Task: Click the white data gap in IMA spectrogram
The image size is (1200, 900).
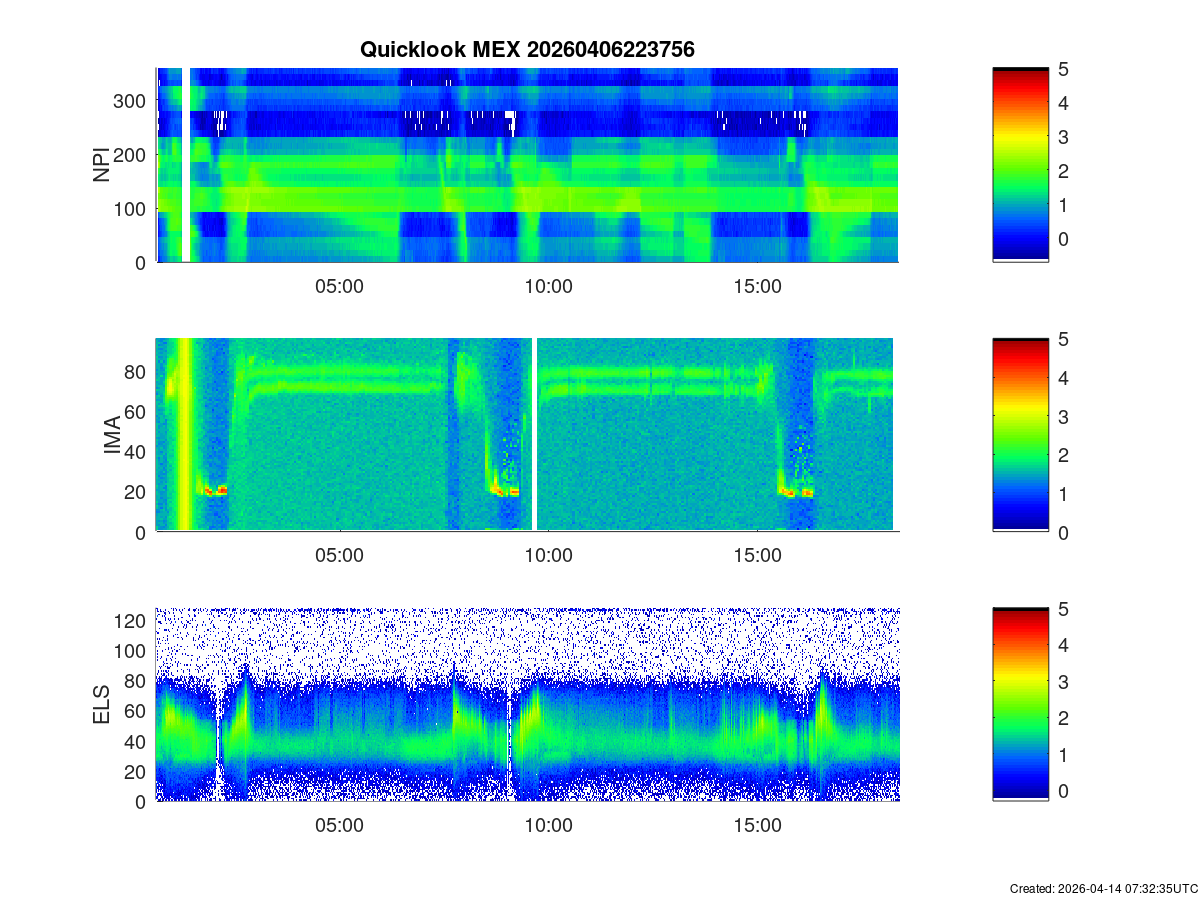Action: pos(535,435)
